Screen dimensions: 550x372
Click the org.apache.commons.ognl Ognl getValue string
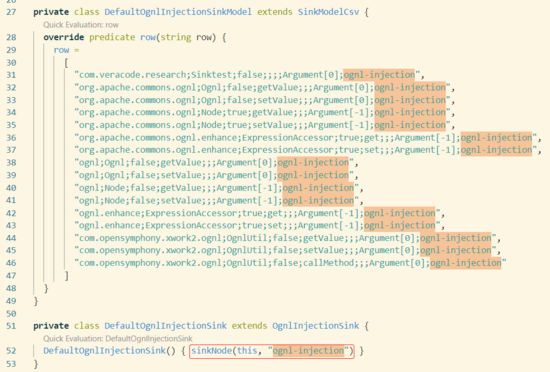(x=262, y=87)
